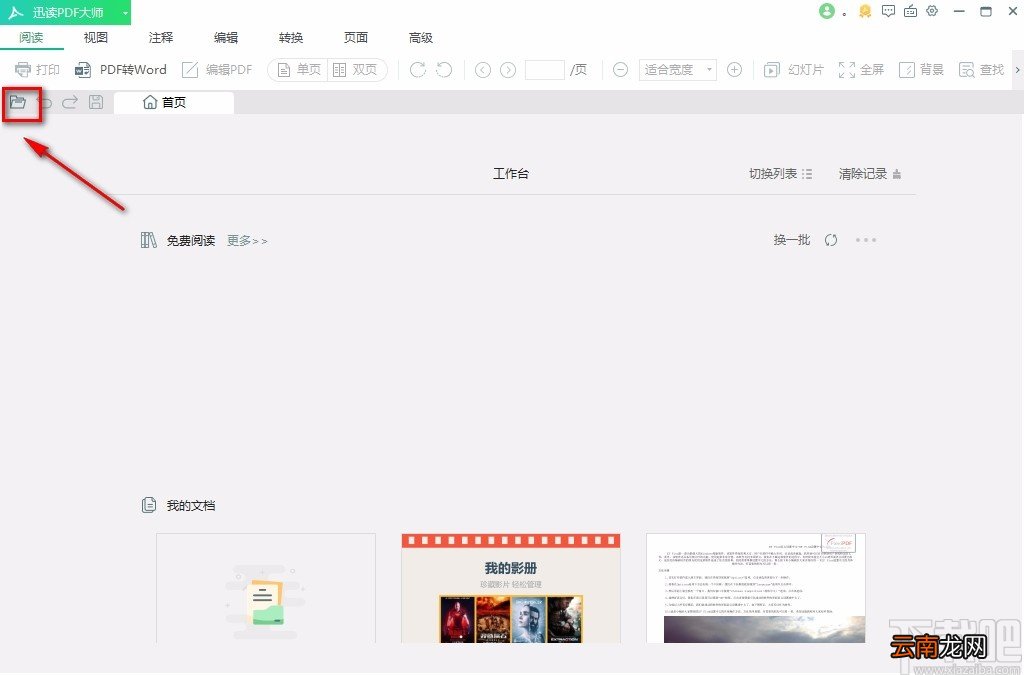The image size is (1024, 675).
Task: Open the 查找 search tool
Action: [981, 69]
